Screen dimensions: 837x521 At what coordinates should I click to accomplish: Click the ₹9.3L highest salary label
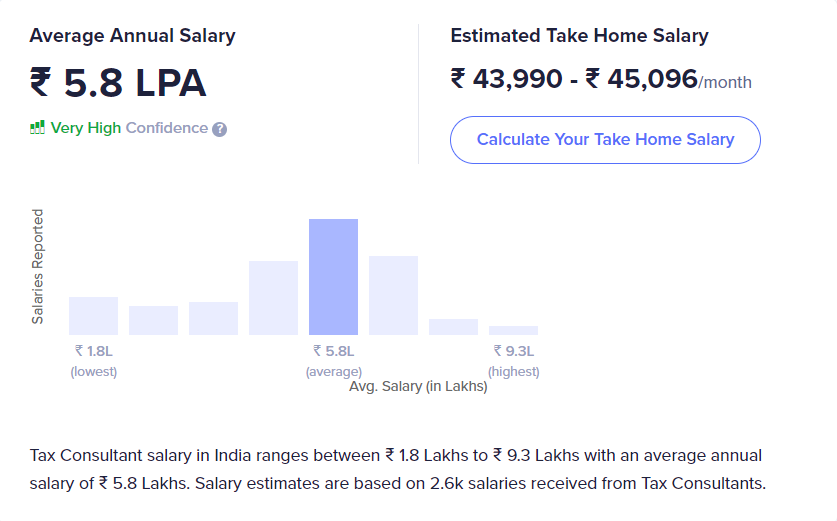[x=514, y=351]
